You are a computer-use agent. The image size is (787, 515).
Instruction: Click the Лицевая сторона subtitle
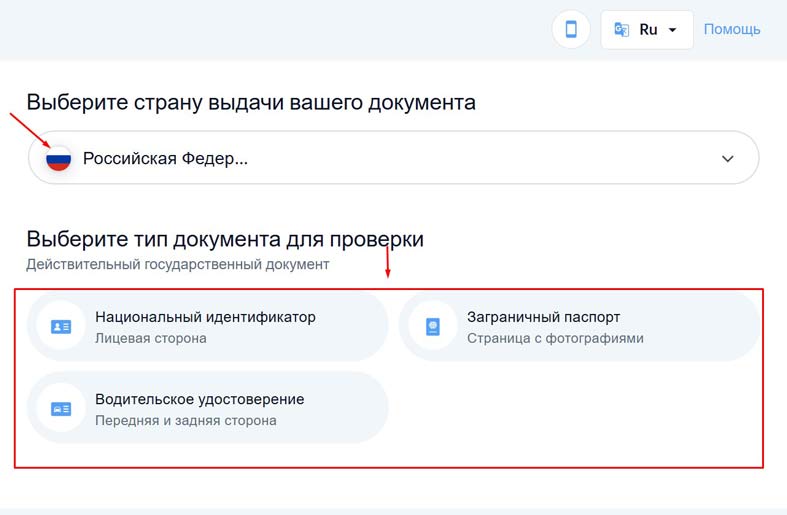[x=151, y=338]
